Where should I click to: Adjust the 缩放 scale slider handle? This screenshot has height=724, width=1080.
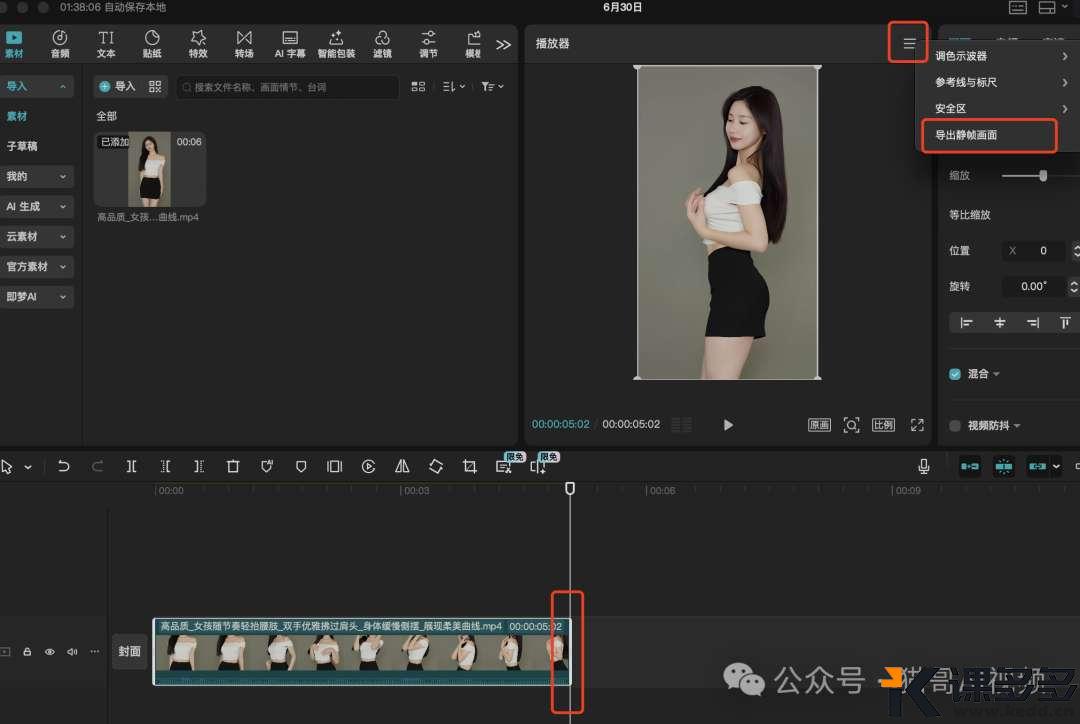tap(1043, 176)
